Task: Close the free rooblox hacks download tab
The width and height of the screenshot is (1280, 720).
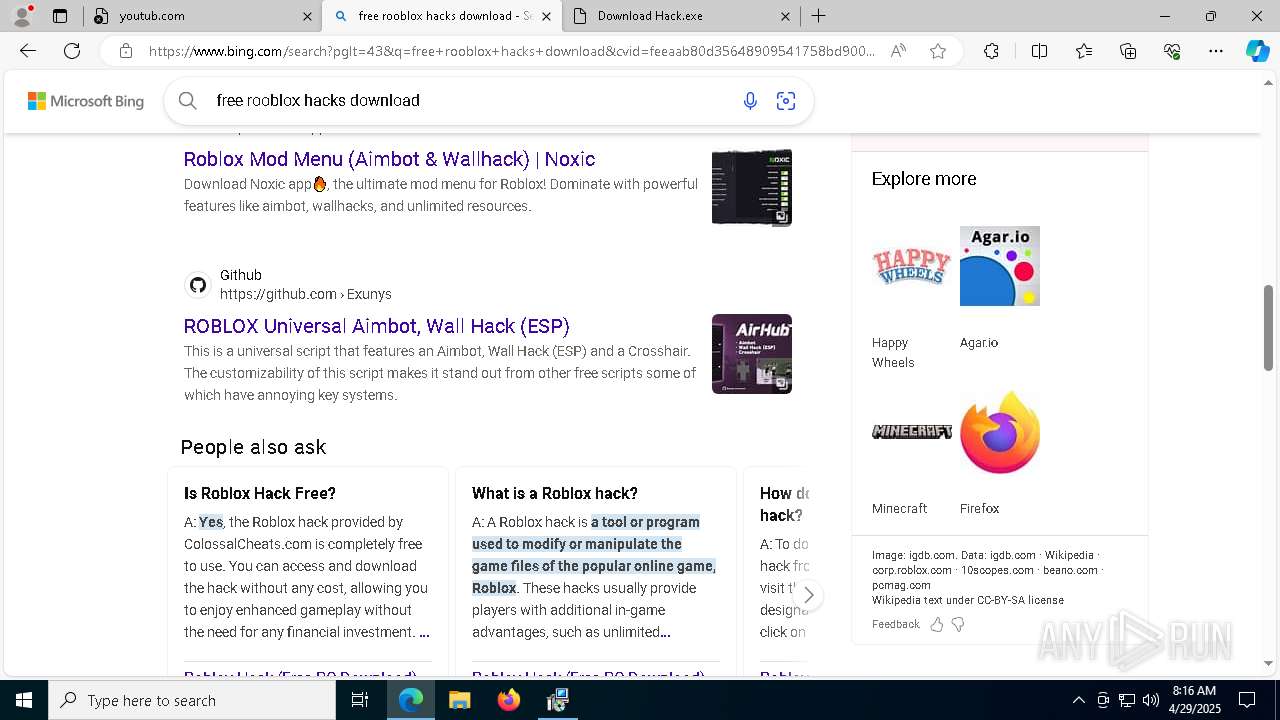Action: tap(546, 16)
